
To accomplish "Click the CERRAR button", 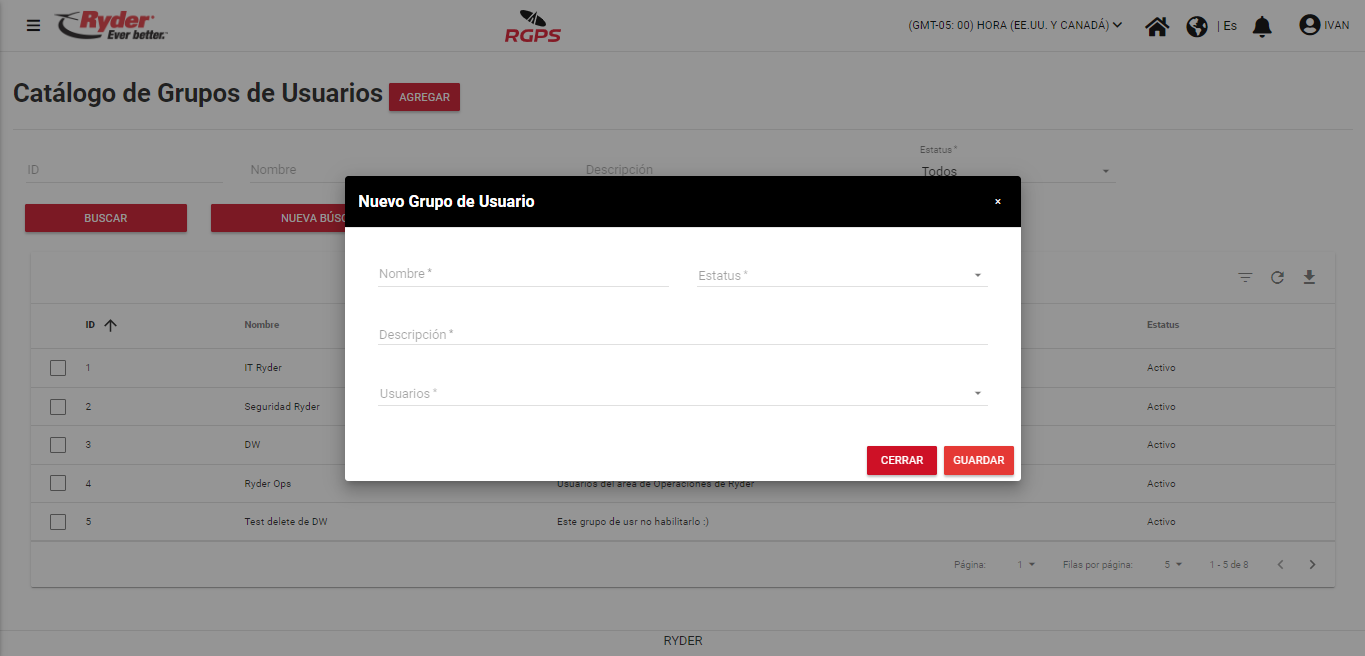I will click(x=901, y=460).
